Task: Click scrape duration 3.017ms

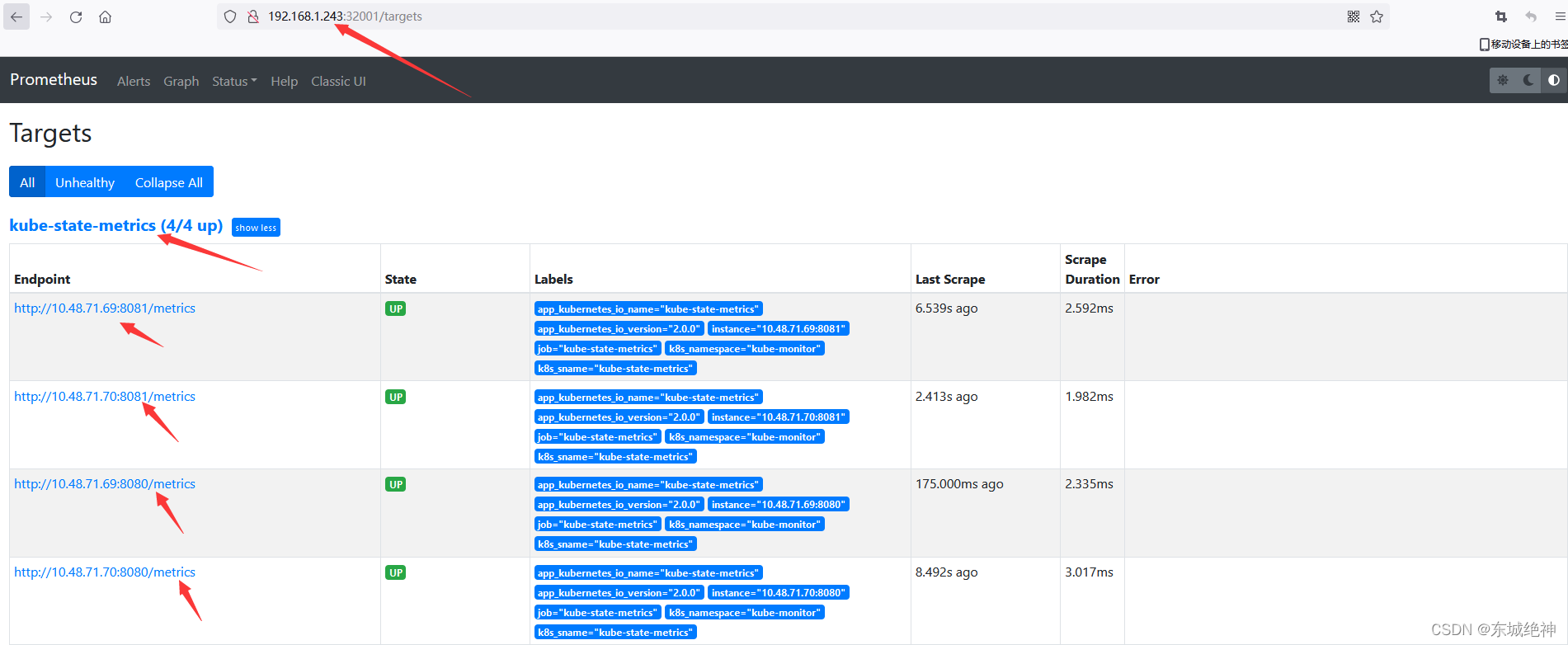Action: pyautogui.click(x=1089, y=572)
